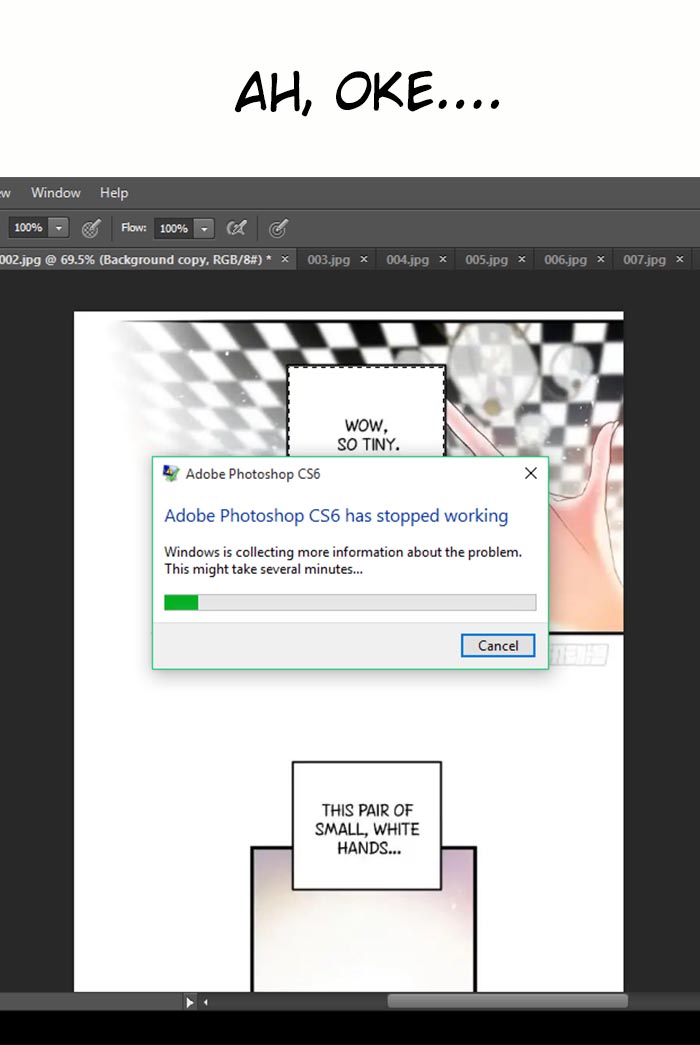Open the Window menu
Screen dimensions: 700x1045
[x=55, y=193]
